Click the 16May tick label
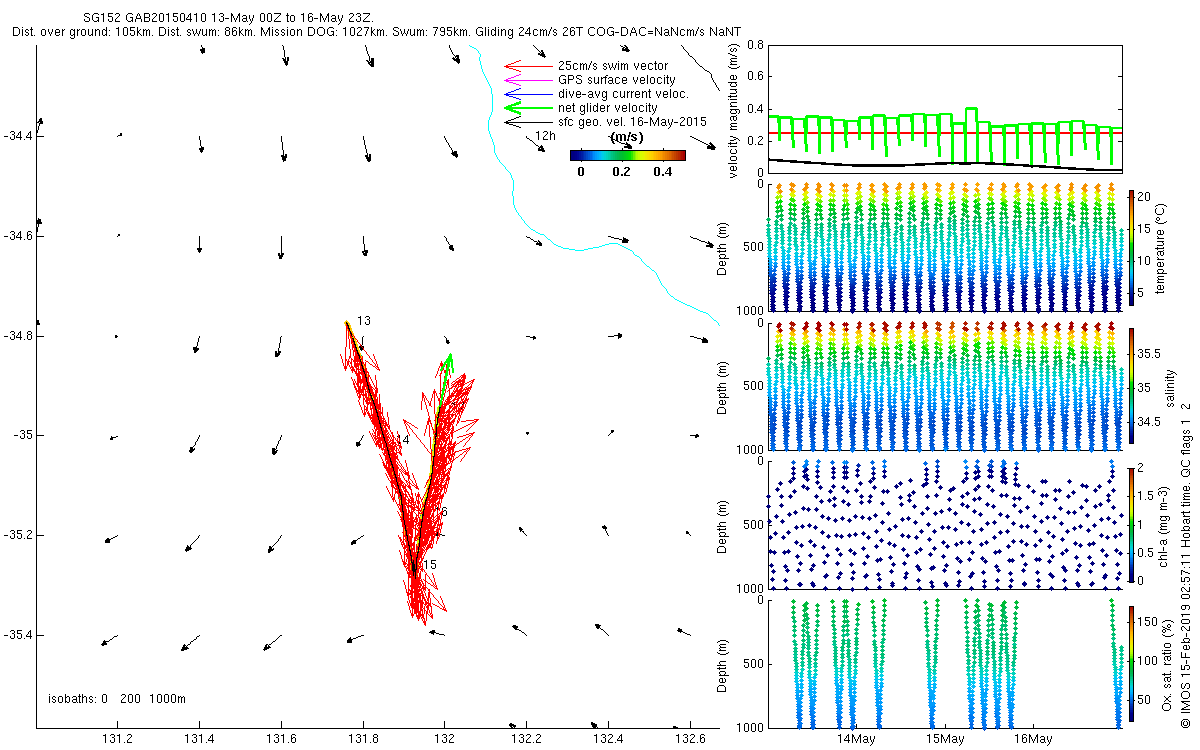 tap(1032, 739)
